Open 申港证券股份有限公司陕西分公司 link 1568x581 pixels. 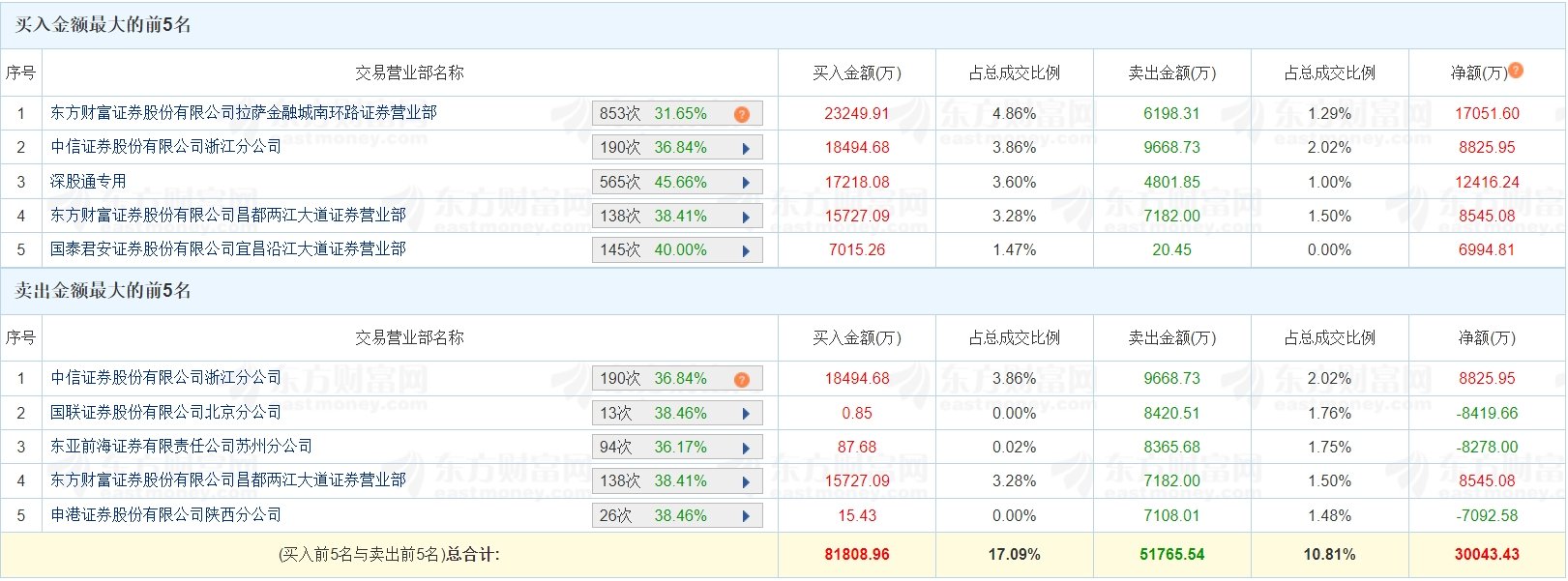[x=166, y=515]
